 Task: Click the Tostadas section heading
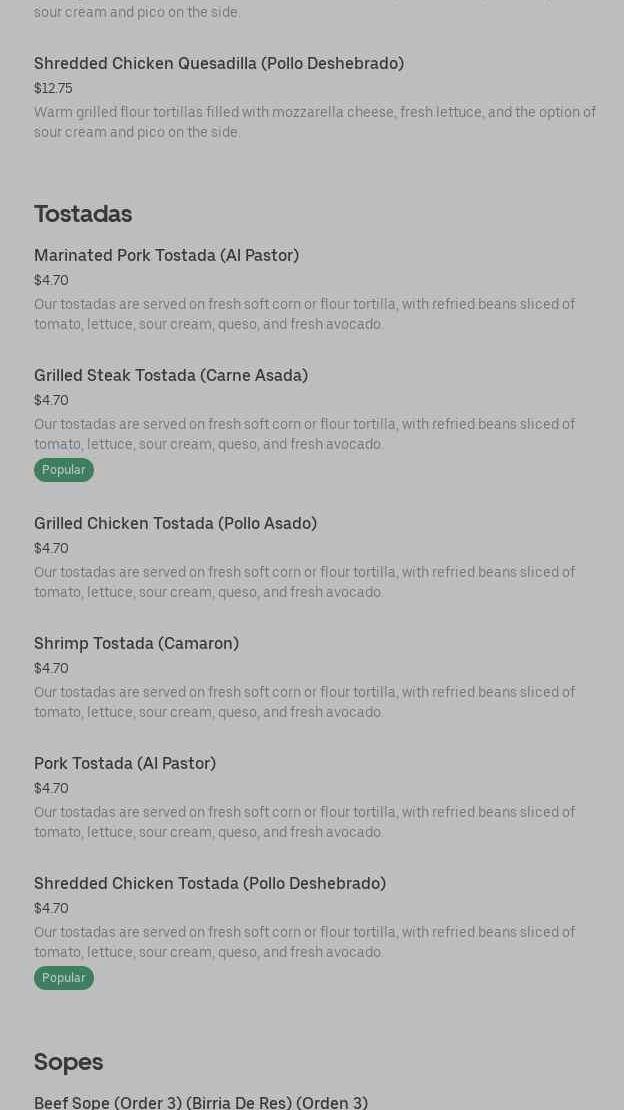pyautogui.click(x=83, y=214)
